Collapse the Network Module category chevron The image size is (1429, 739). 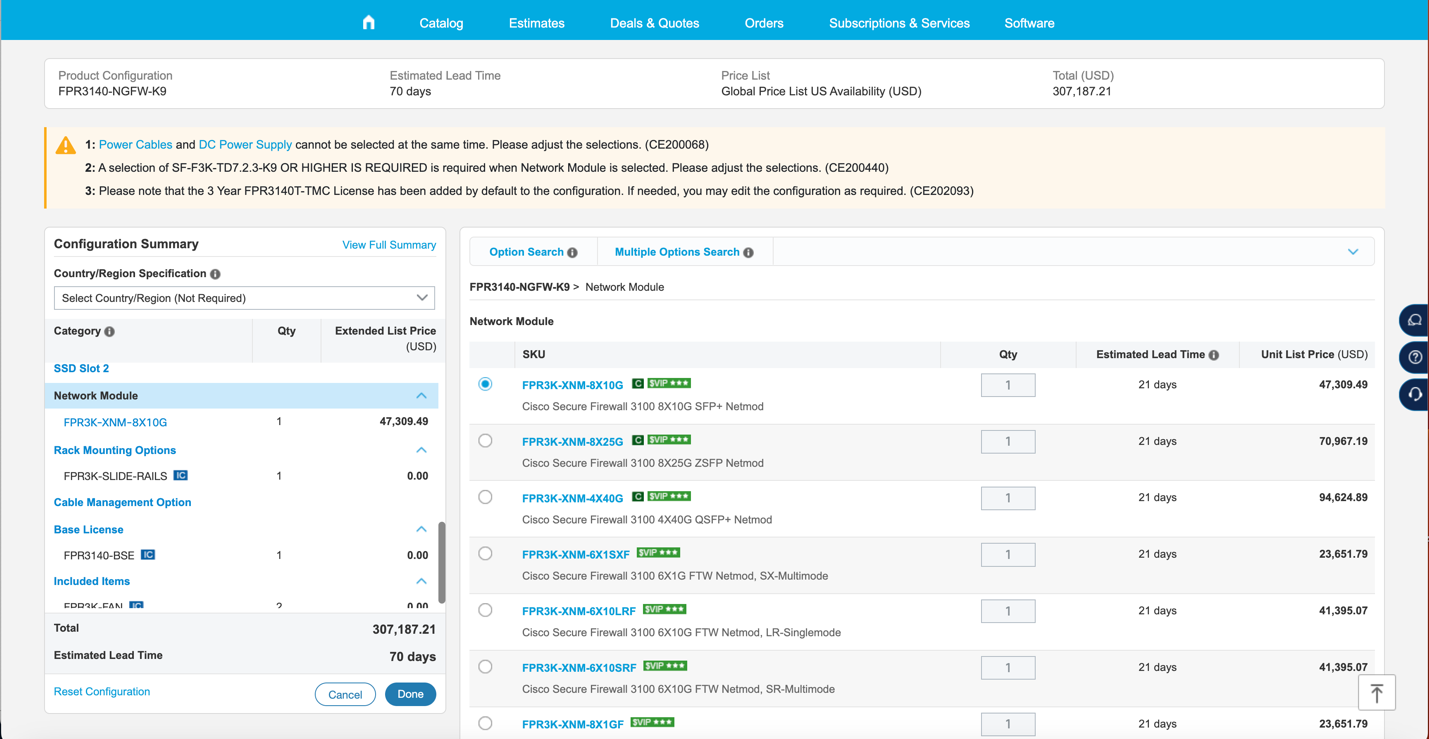point(421,396)
